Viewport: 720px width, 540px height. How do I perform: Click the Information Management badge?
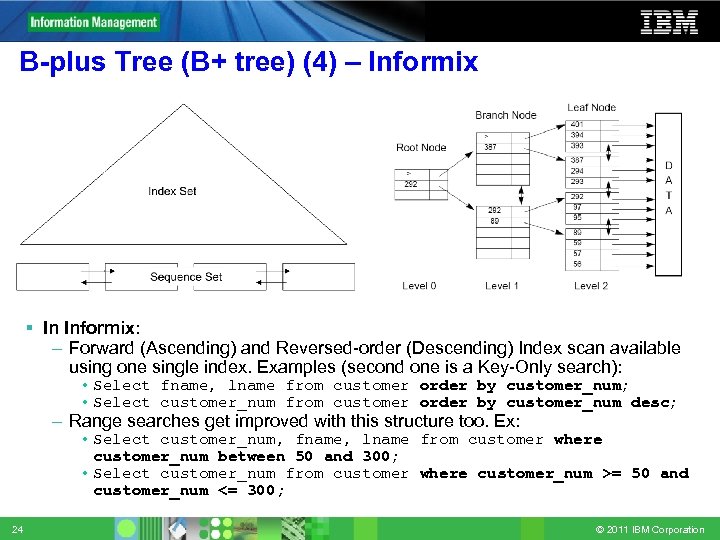94,22
